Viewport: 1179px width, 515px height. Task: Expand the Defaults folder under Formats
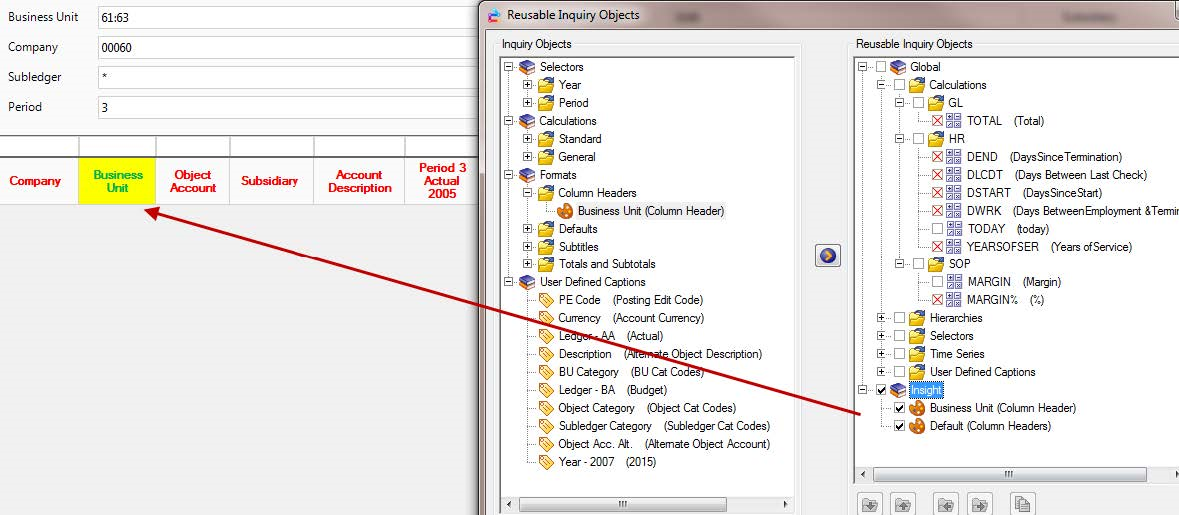(528, 229)
